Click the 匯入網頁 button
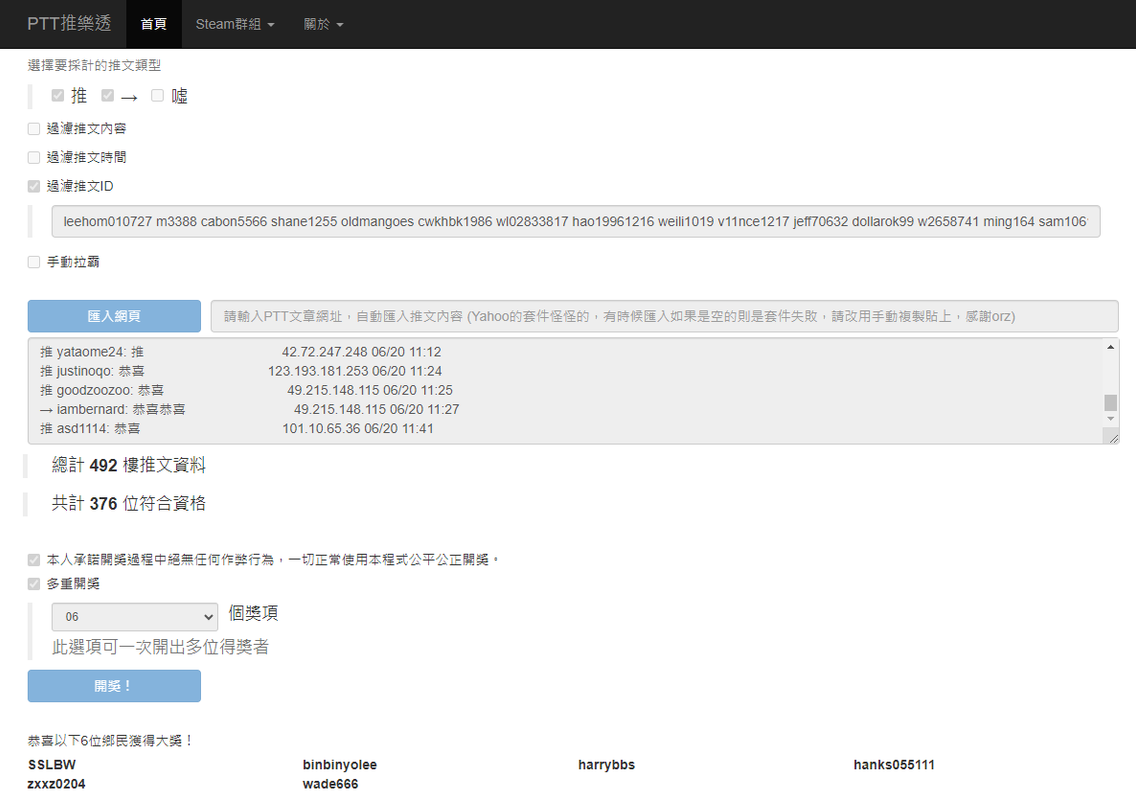The width and height of the screenshot is (1136, 800). pos(114,316)
